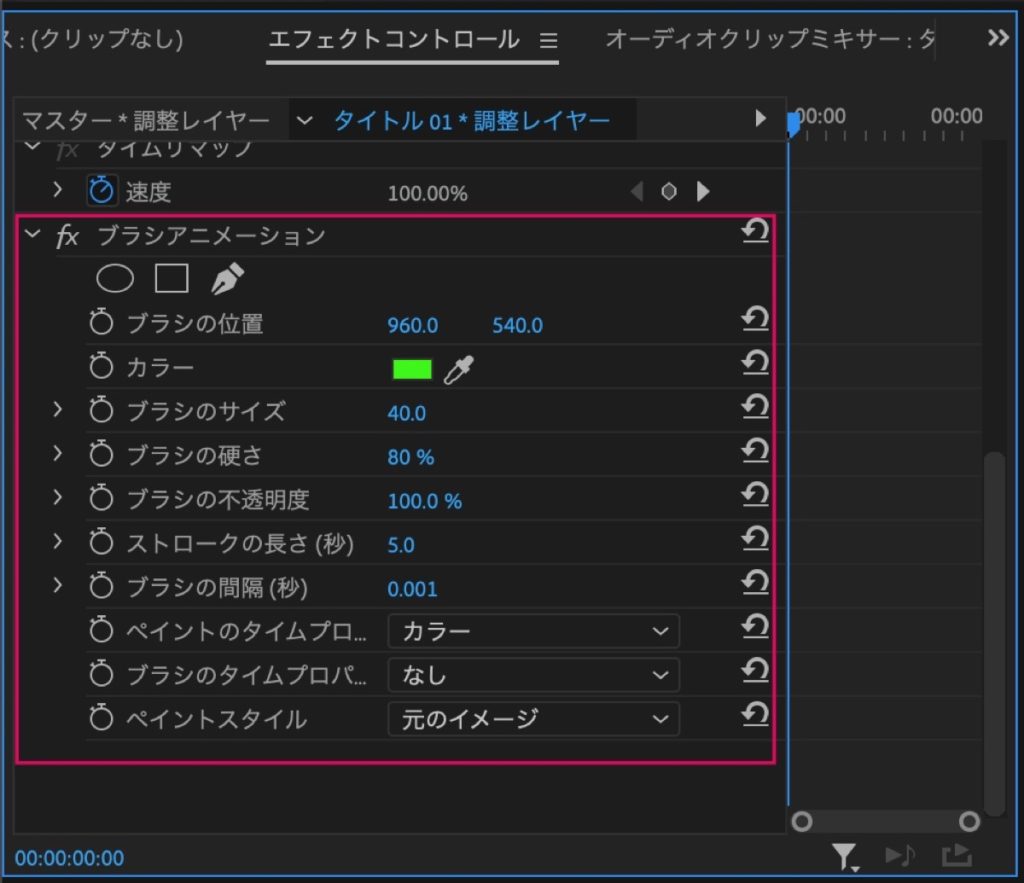This screenshot has width=1024, height=883.
Task: Toggle animation stopwatch for ブラシの位置
Action: point(101,323)
